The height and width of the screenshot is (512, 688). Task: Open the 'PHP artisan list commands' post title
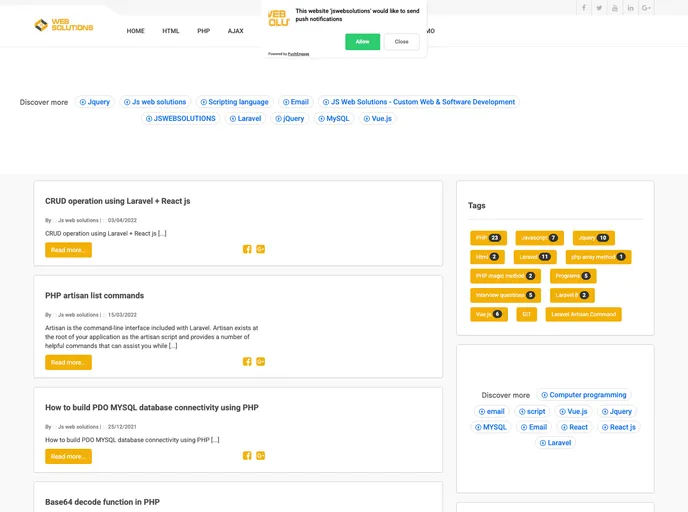94,295
